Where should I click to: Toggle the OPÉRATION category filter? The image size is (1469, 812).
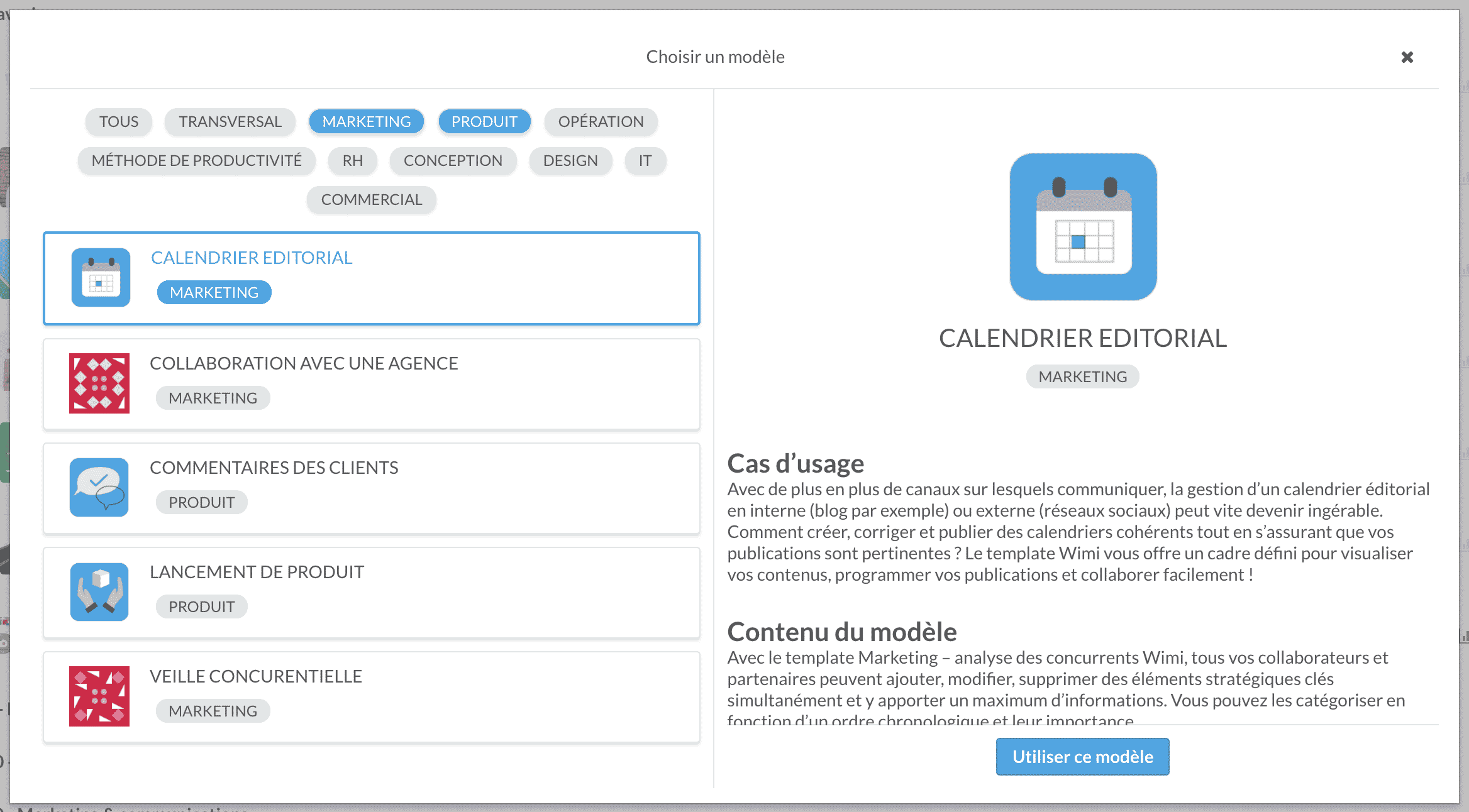pos(600,121)
